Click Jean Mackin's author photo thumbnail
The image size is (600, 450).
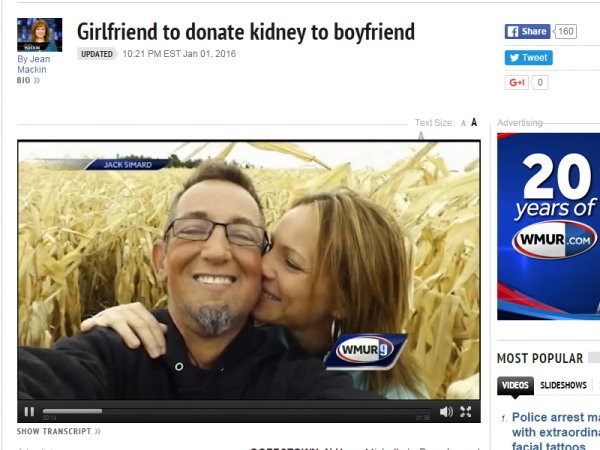(39, 35)
